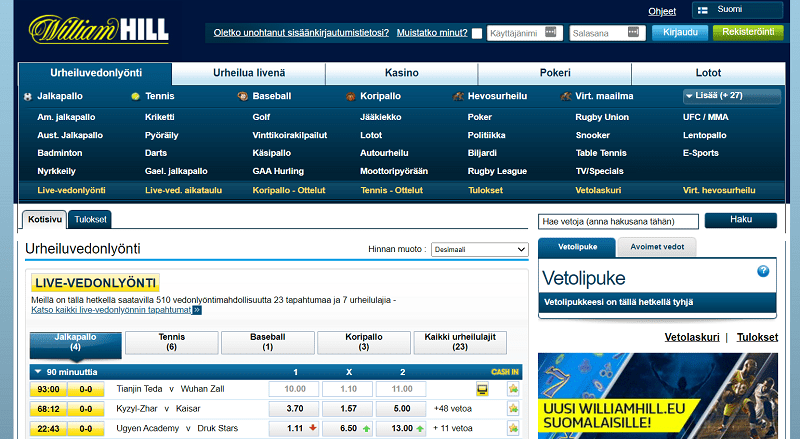Viewport: 800px width, 439px height.
Task: Click the Haku search button
Action: 740,220
